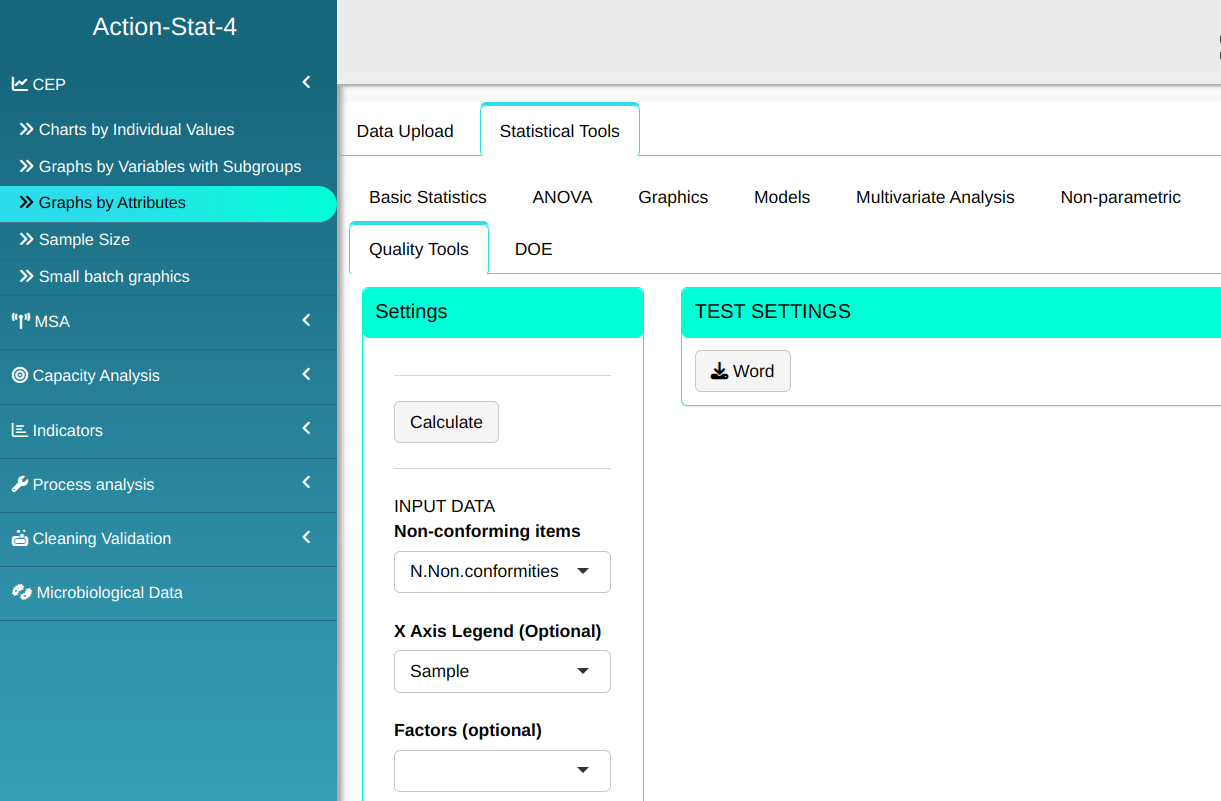The height and width of the screenshot is (801, 1221).
Task: Click the CEP chart line icon
Action: point(19,84)
